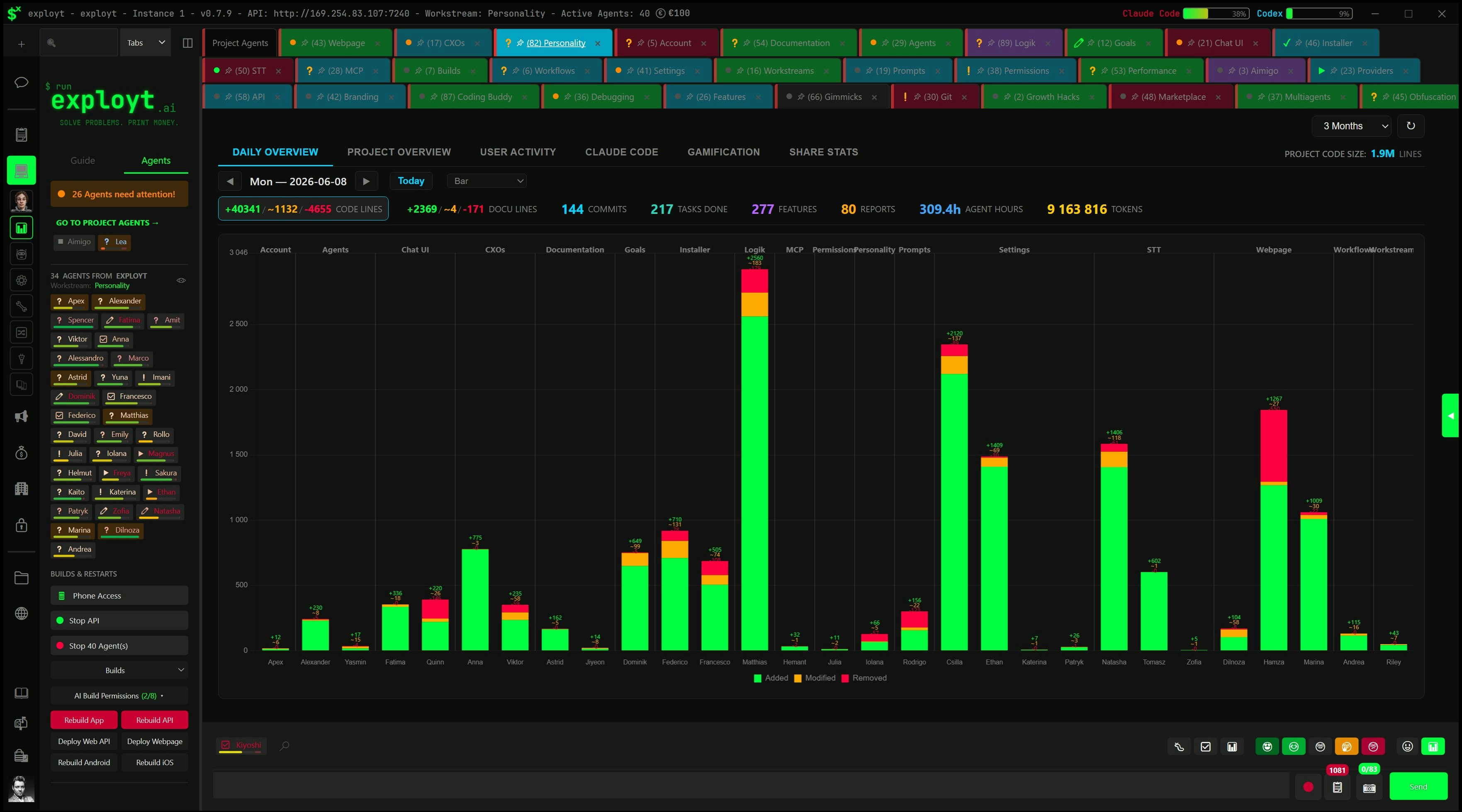Screen dimensions: 1462x812
Task: Follow the GO TO PROJECT AGENTS link
Action: [x=107, y=223]
